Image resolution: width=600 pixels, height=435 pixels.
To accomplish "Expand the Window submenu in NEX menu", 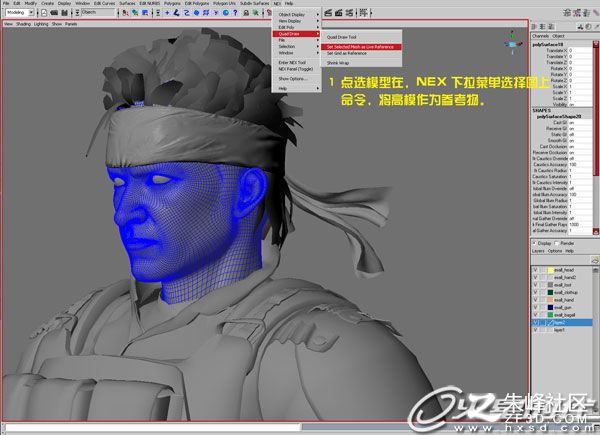I will [x=297, y=53].
